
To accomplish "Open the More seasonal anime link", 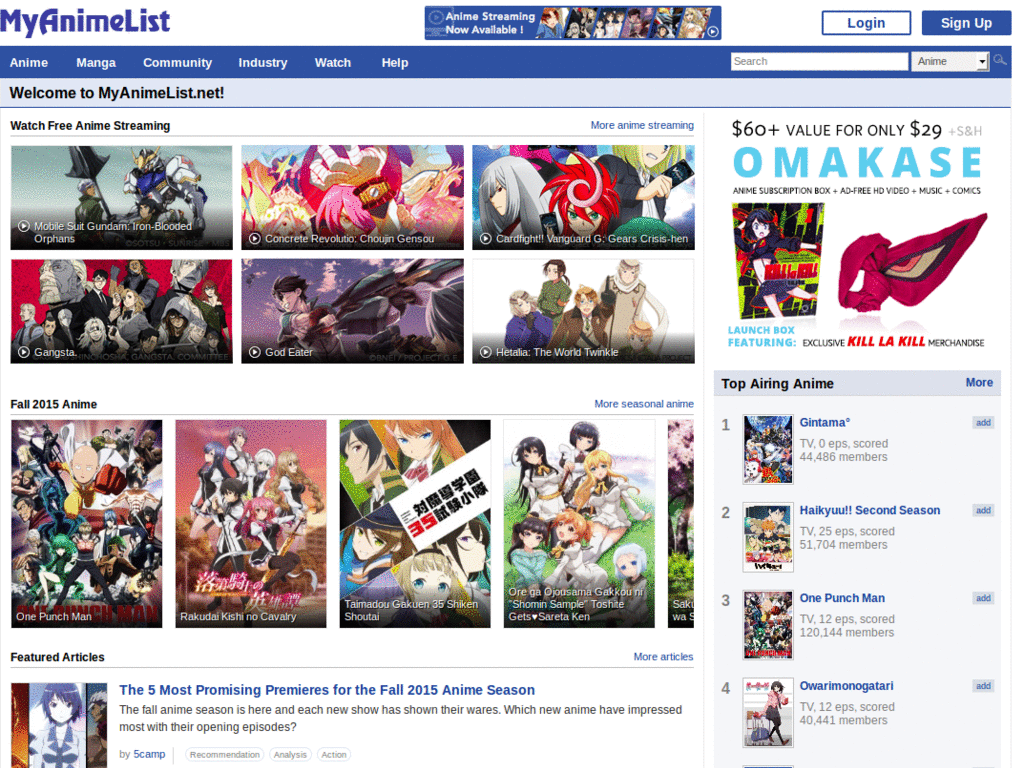I will (x=643, y=403).
